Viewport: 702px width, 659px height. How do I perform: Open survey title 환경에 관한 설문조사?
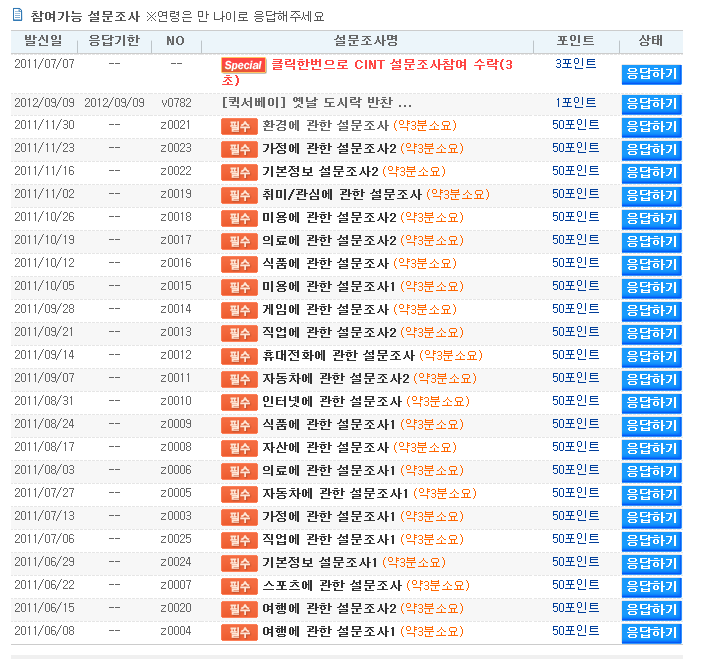325,126
